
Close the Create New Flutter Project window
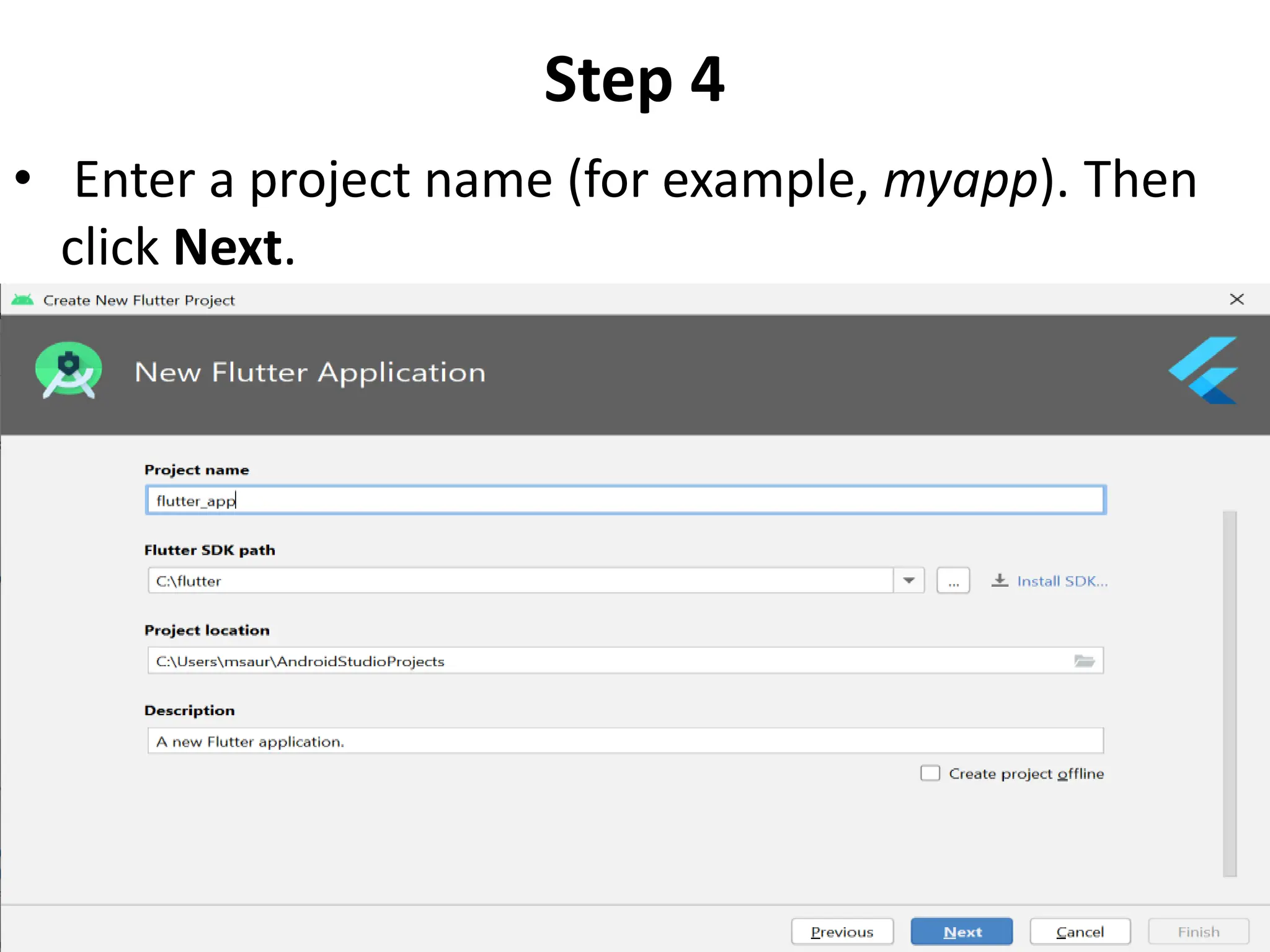coord(1237,299)
